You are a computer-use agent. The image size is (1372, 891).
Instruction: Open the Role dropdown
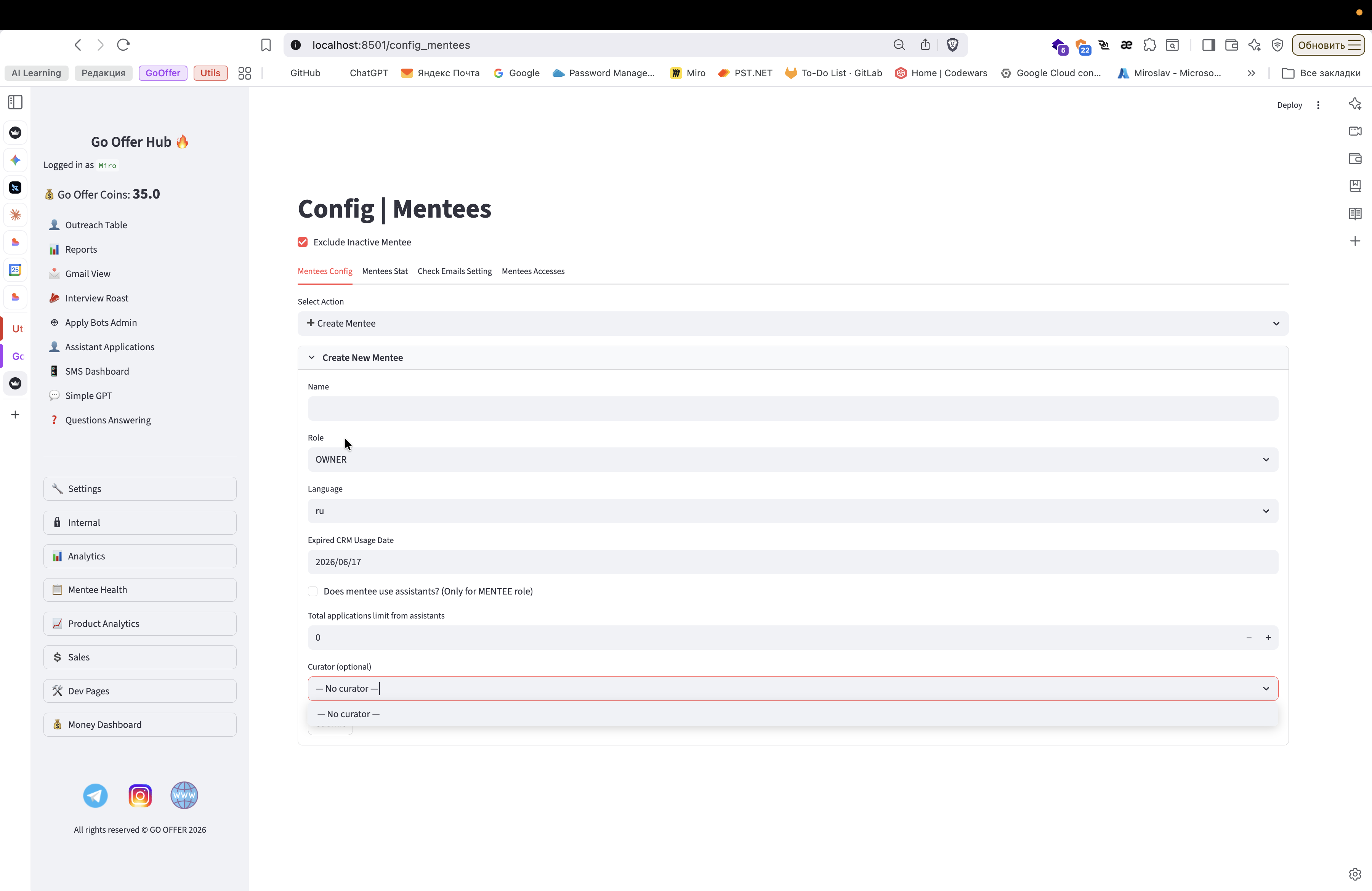point(793,459)
